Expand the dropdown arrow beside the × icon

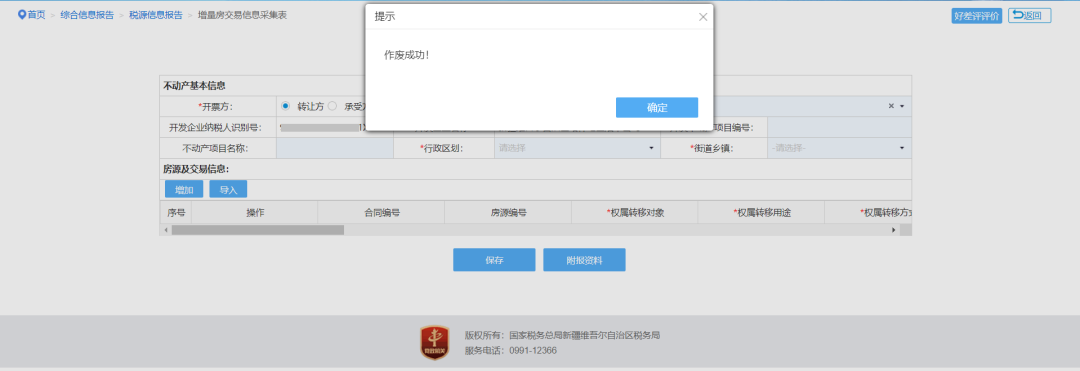902,107
